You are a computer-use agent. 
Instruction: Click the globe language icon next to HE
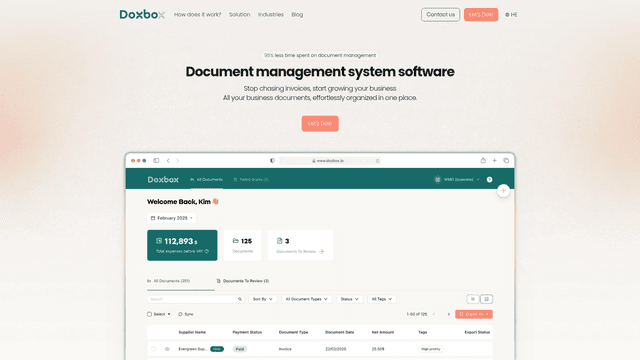click(x=507, y=15)
